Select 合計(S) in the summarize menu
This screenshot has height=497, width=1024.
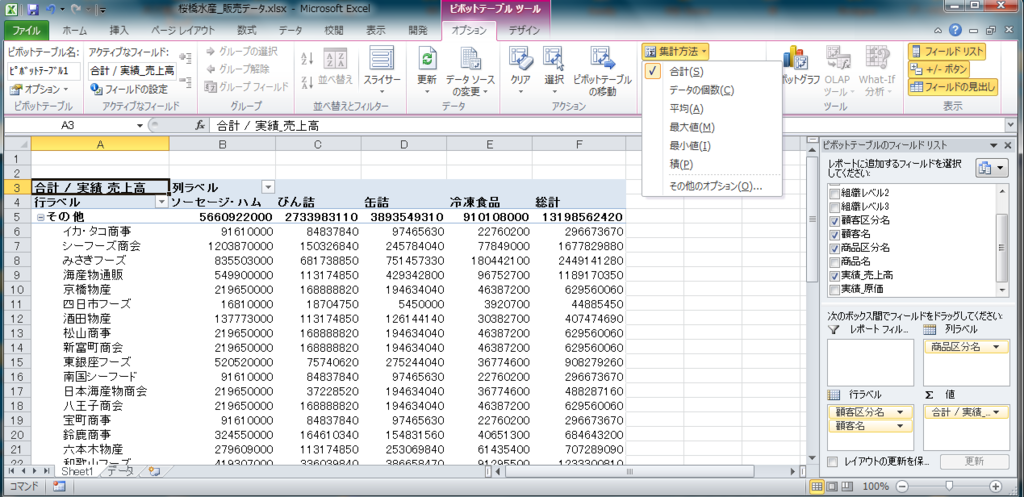(x=712, y=72)
